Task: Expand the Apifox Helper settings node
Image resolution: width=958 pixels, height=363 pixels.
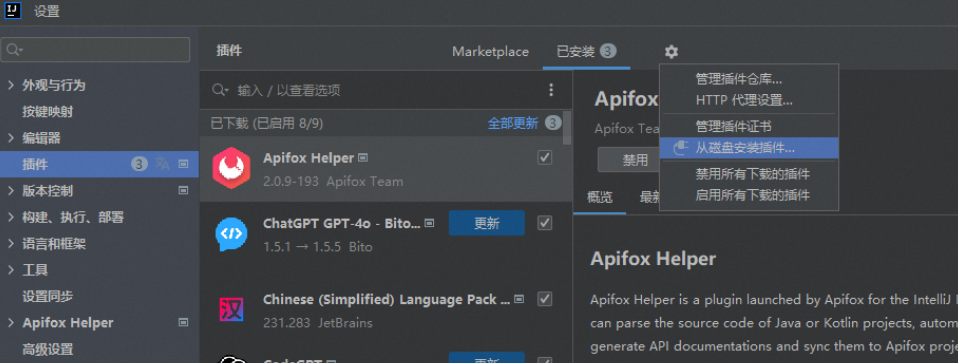Action: pos(10,322)
